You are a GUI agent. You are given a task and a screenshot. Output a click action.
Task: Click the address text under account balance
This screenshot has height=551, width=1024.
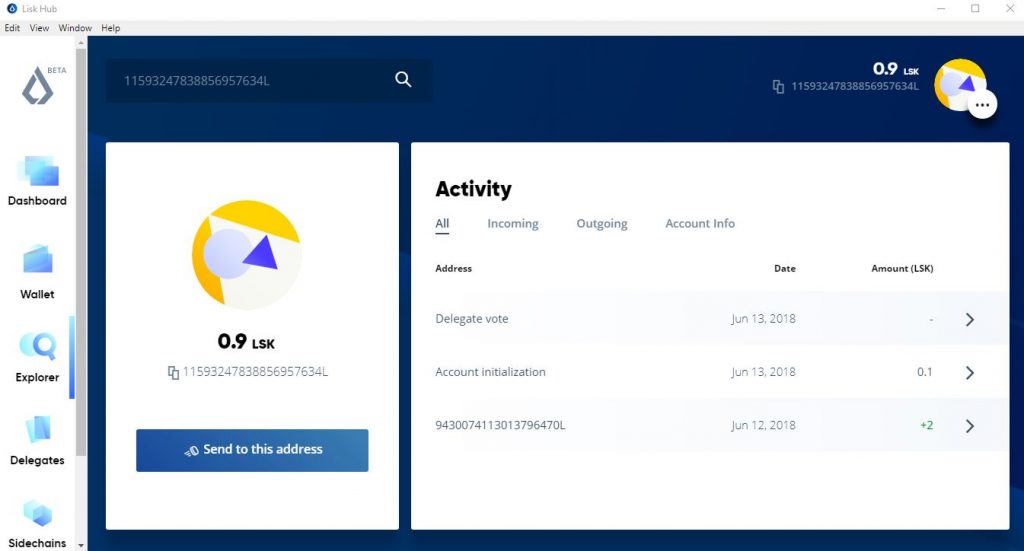pos(255,371)
